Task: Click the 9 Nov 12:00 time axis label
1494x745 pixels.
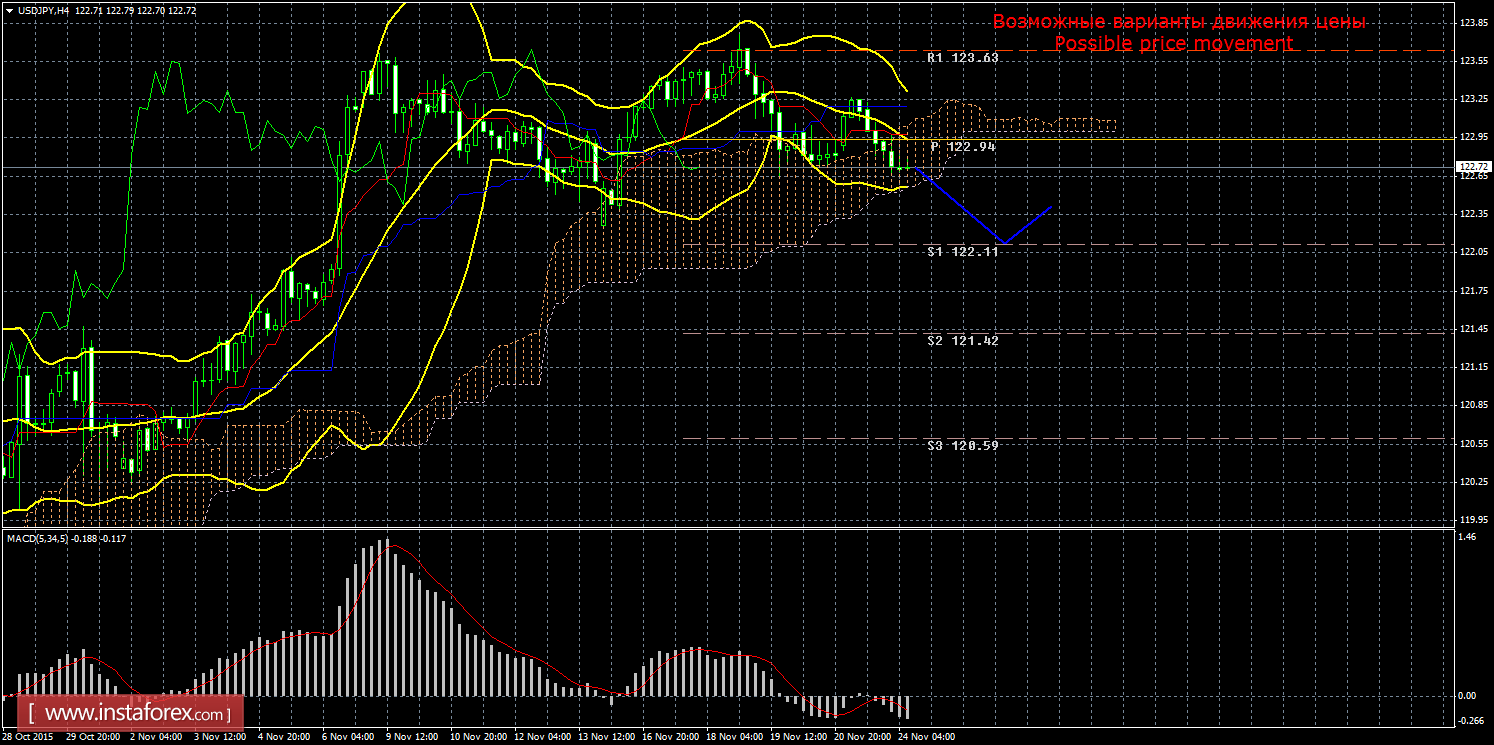Action: (x=411, y=737)
